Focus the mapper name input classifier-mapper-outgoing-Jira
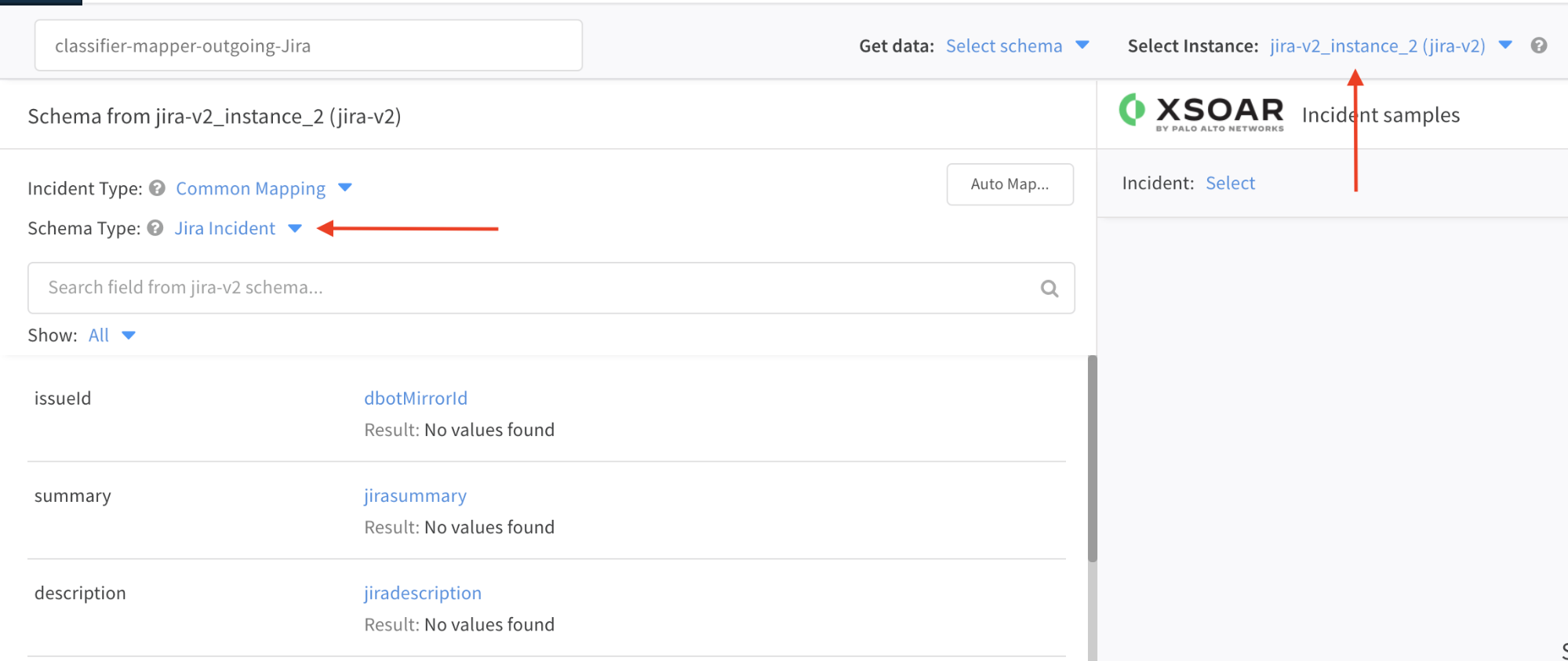This screenshot has height=661, width=1568. [307, 46]
